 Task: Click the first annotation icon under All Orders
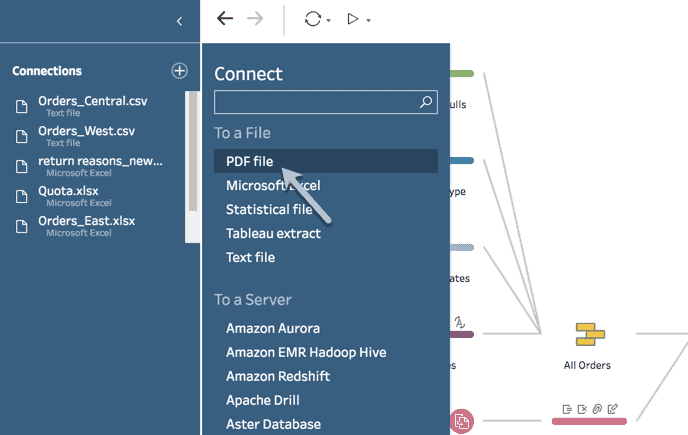click(567, 410)
